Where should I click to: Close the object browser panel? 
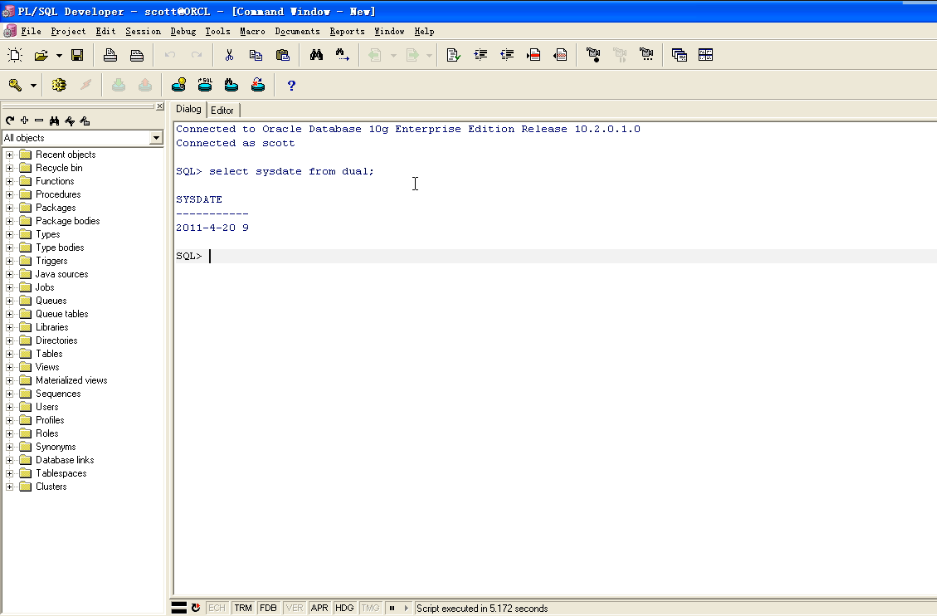[x=160, y=106]
